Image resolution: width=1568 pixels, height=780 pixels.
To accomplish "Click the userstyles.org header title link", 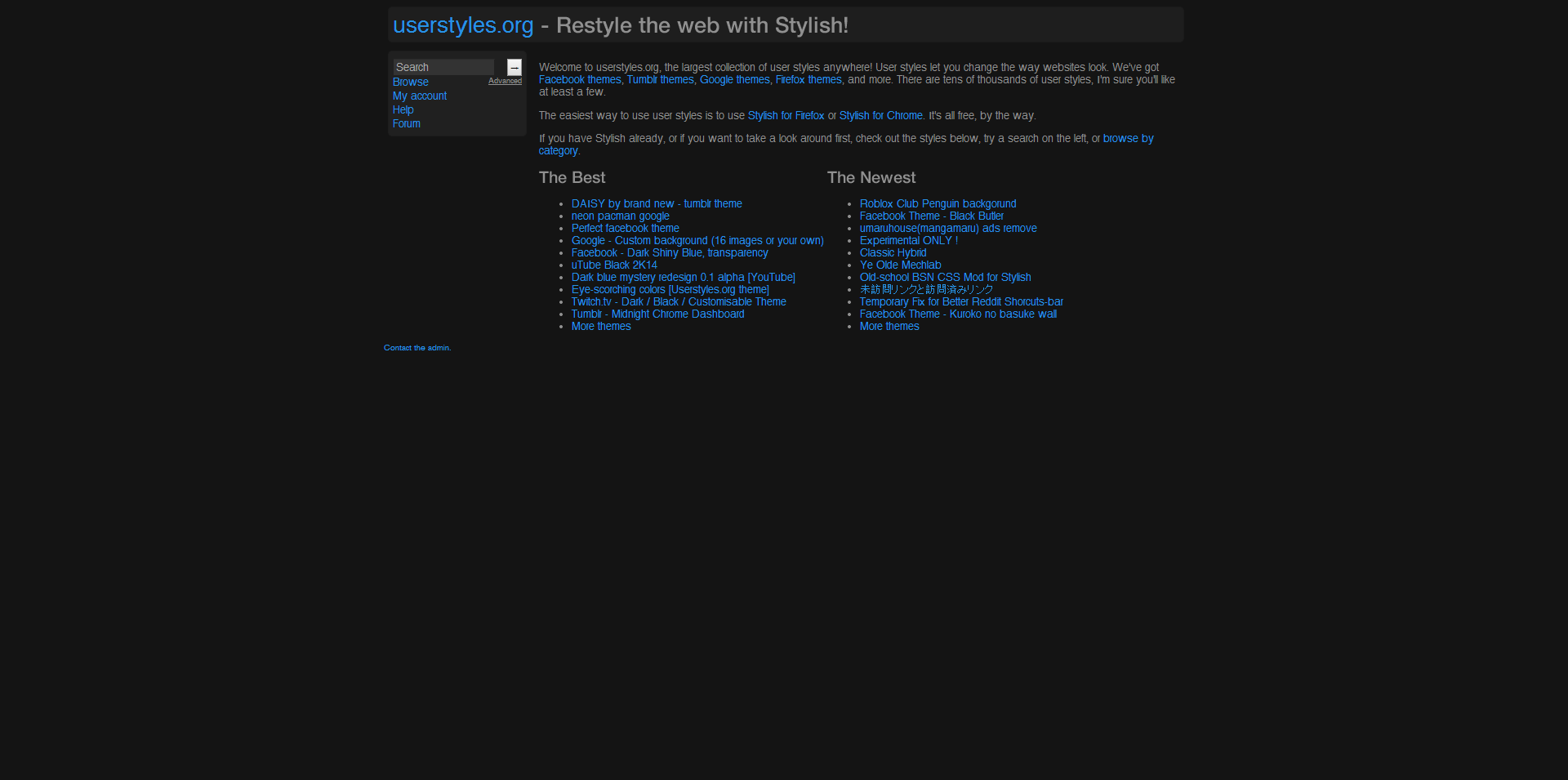I will click(463, 25).
